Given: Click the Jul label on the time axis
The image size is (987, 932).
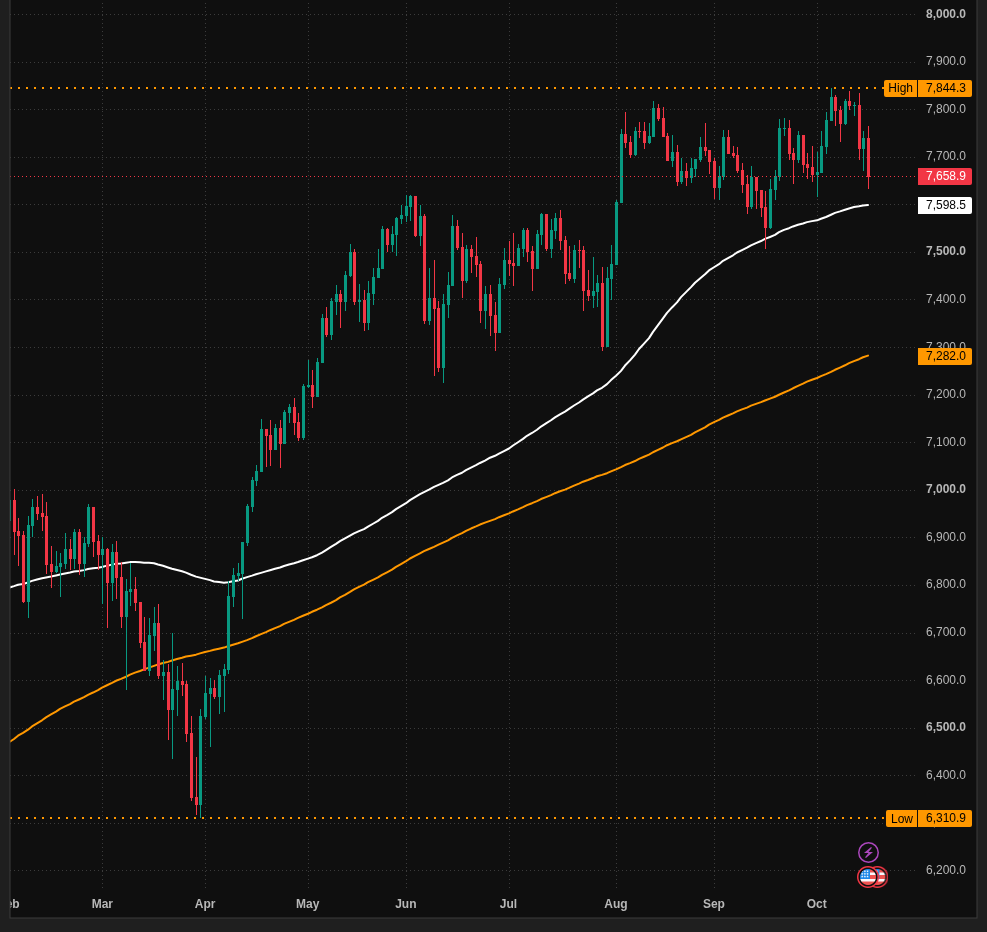Looking at the screenshot, I should tap(508, 904).
